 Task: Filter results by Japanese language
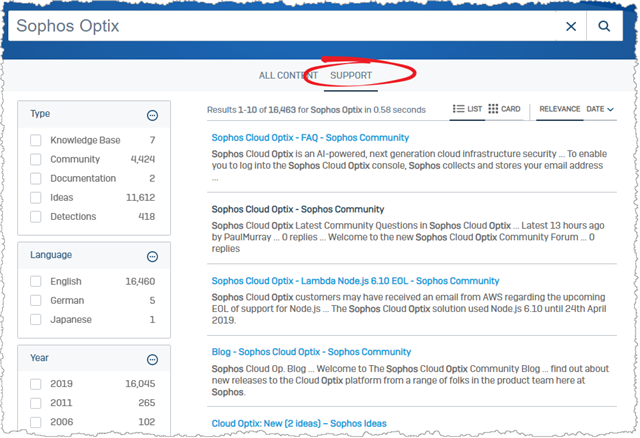(x=36, y=319)
